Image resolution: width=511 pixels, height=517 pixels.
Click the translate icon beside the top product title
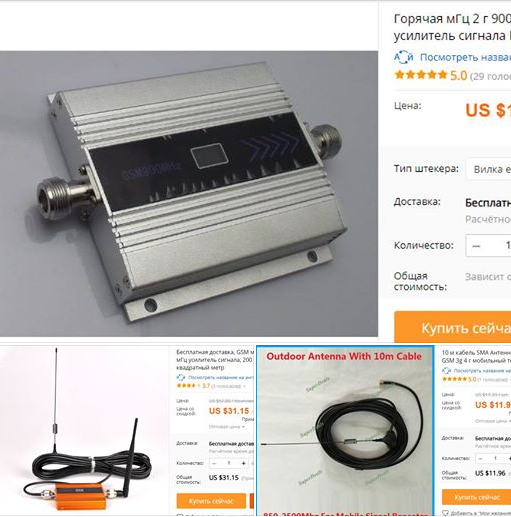tap(403, 57)
